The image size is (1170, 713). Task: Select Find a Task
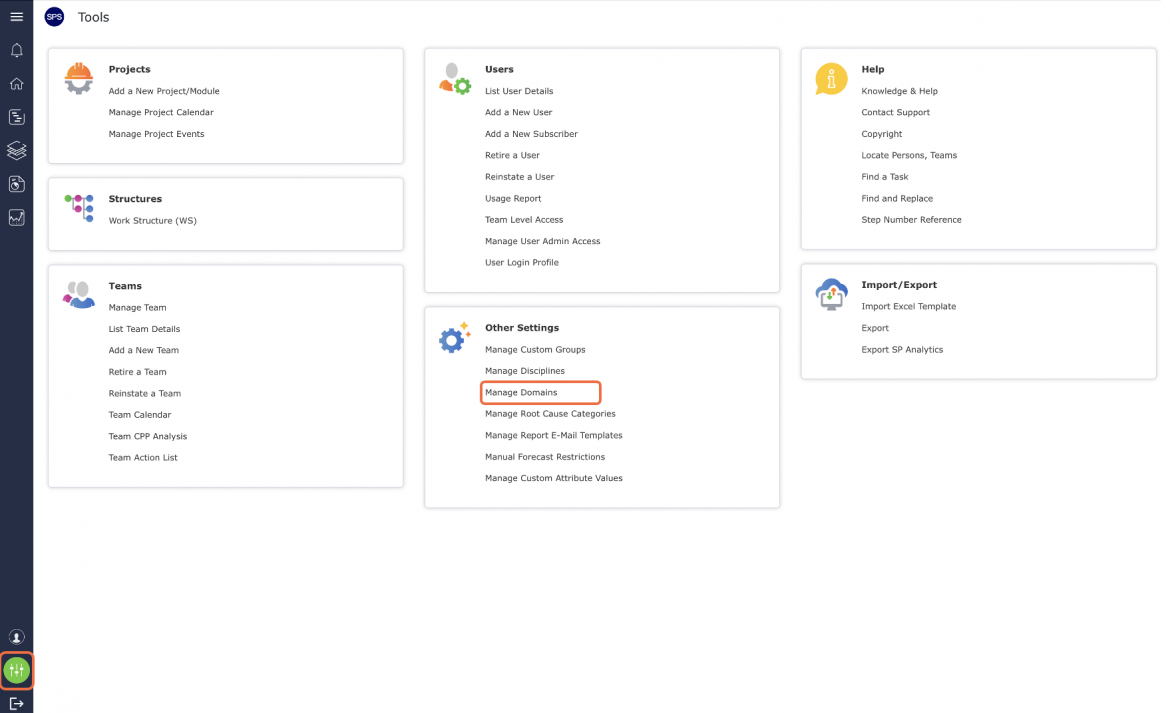pos(885,177)
